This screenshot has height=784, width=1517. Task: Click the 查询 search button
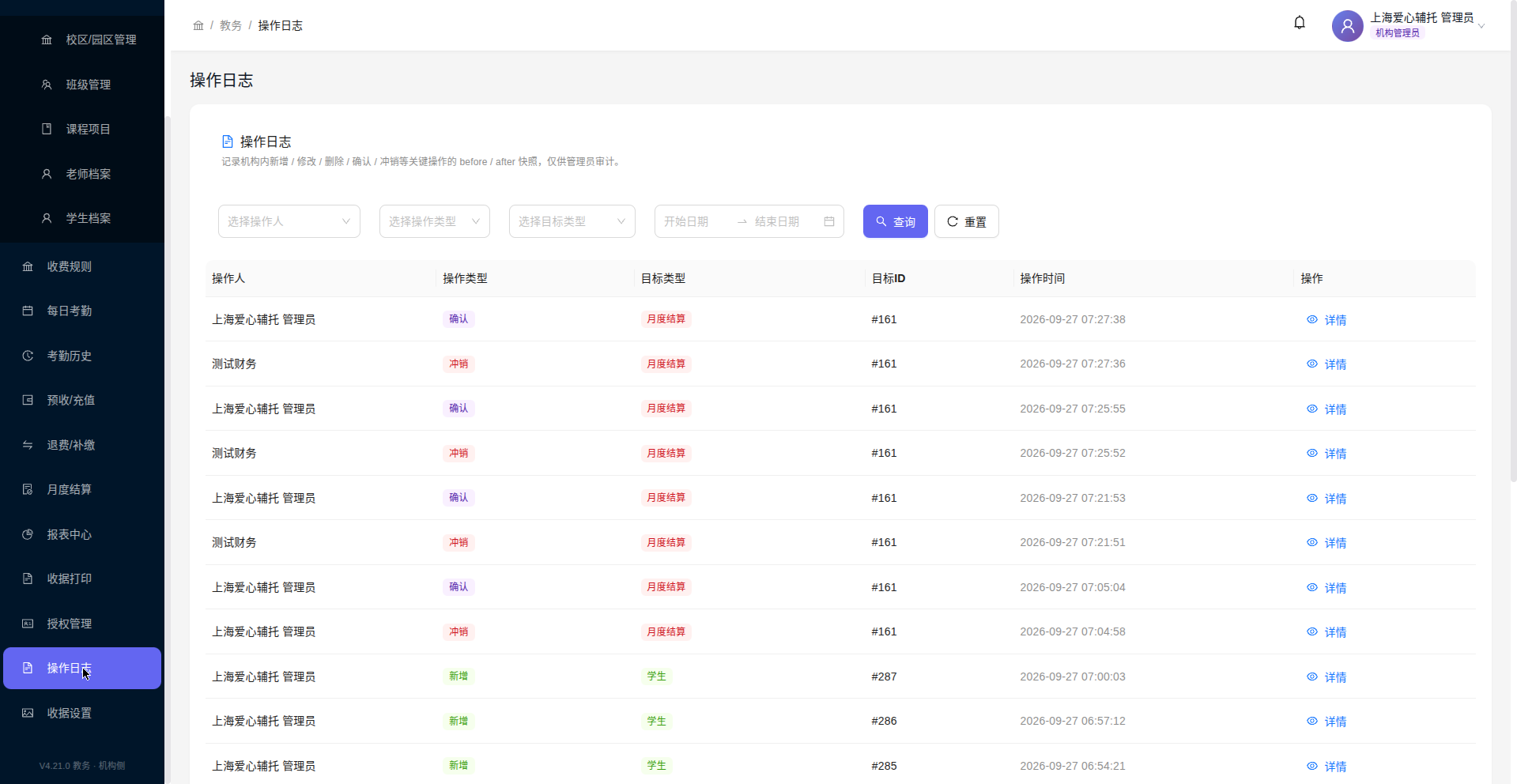(x=896, y=221)
